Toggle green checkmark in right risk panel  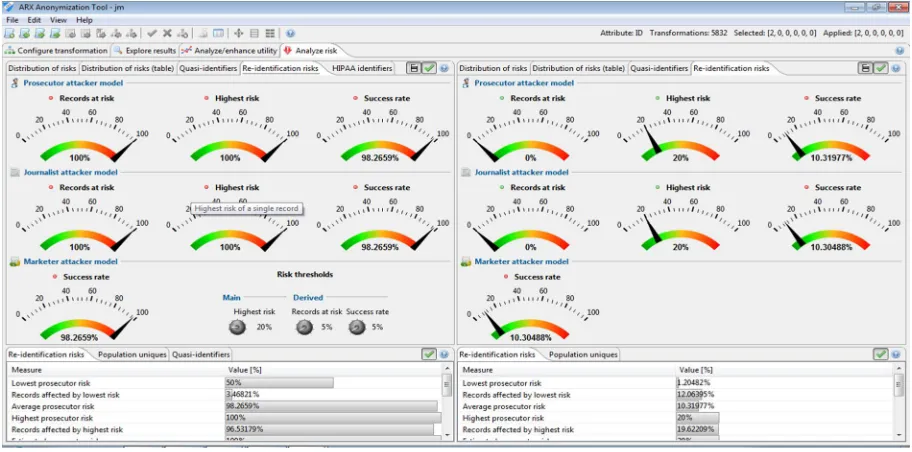[881, 68]
